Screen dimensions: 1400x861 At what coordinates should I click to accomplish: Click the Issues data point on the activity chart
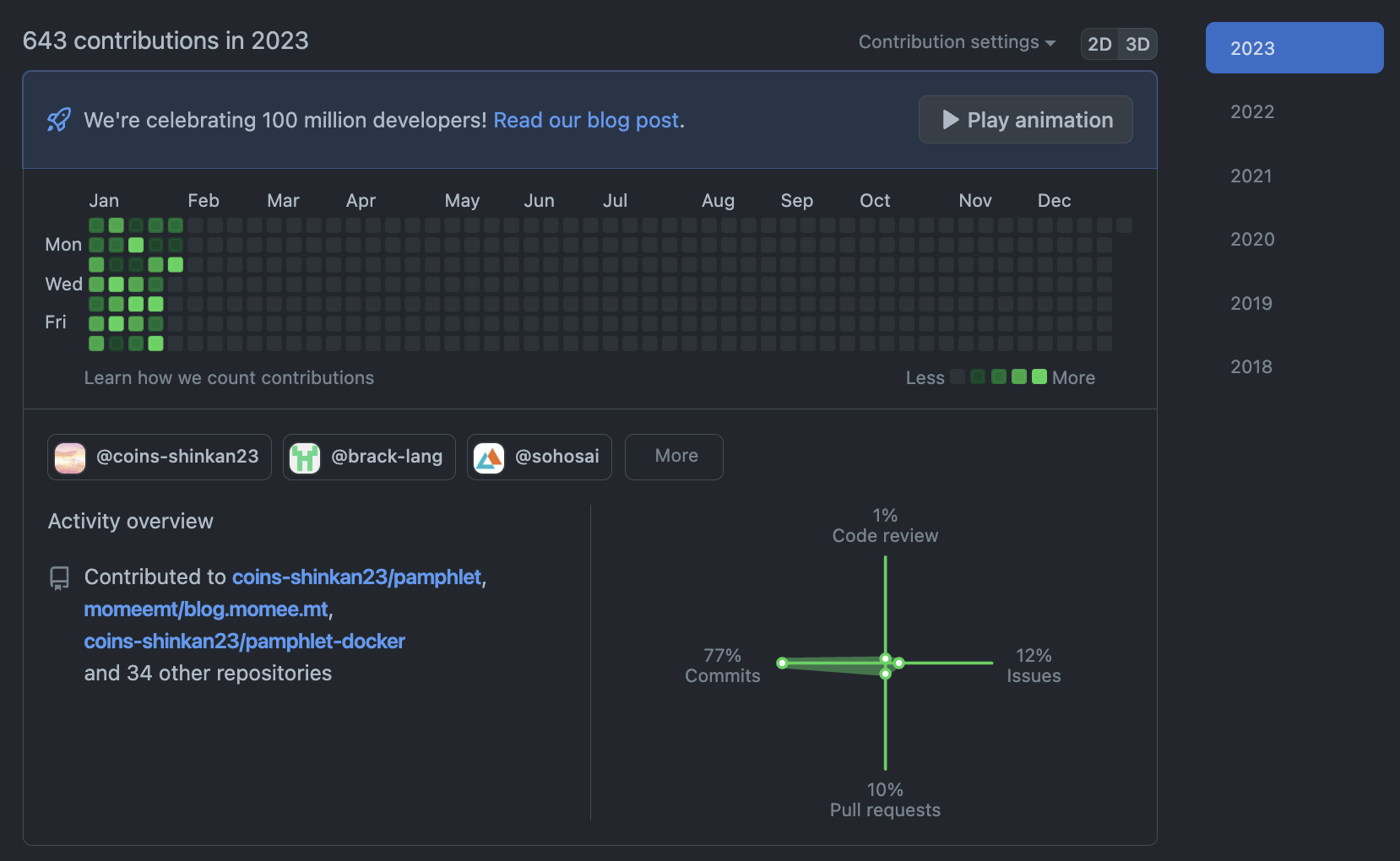[x=899, y=663]
